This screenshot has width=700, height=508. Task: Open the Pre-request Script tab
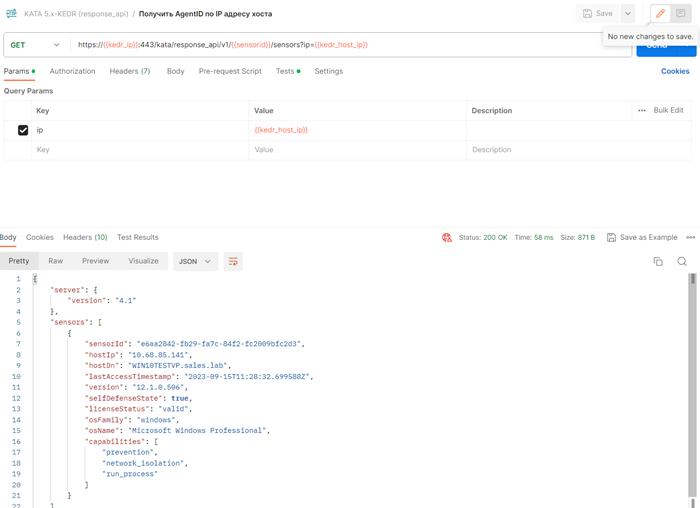click(x=230, y=71)
